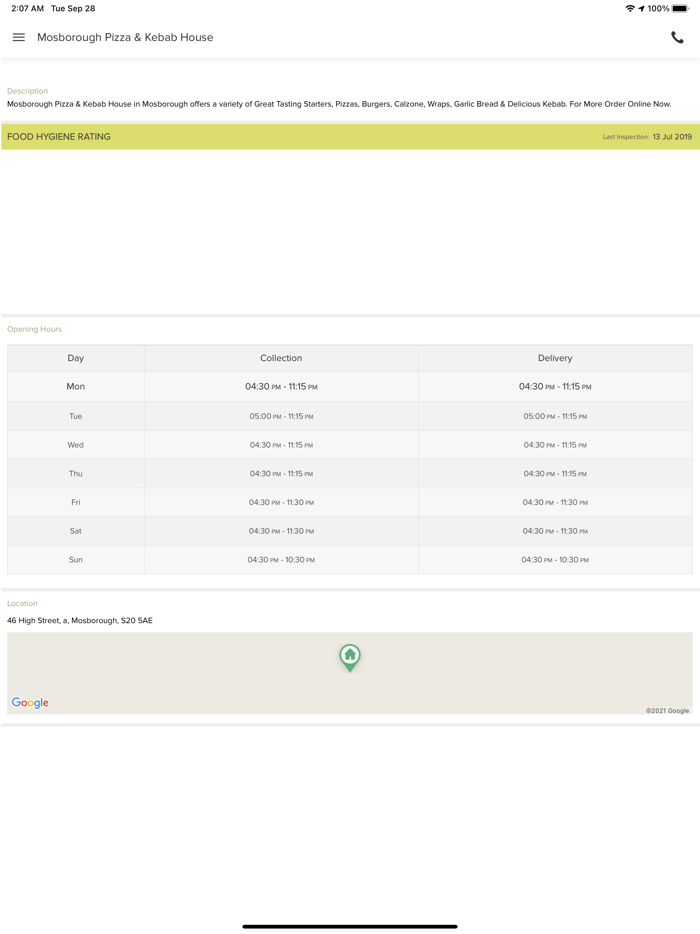Click Wednesday collection hours cell

(x=281, y=445)
